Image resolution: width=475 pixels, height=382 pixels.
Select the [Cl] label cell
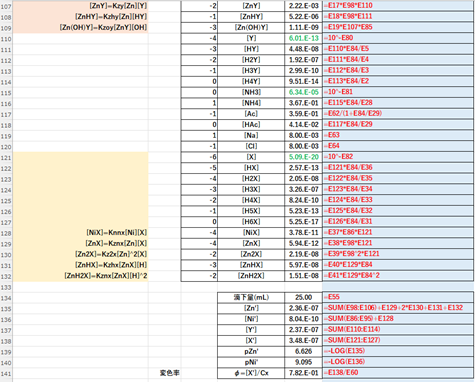(x=251, y=146)
